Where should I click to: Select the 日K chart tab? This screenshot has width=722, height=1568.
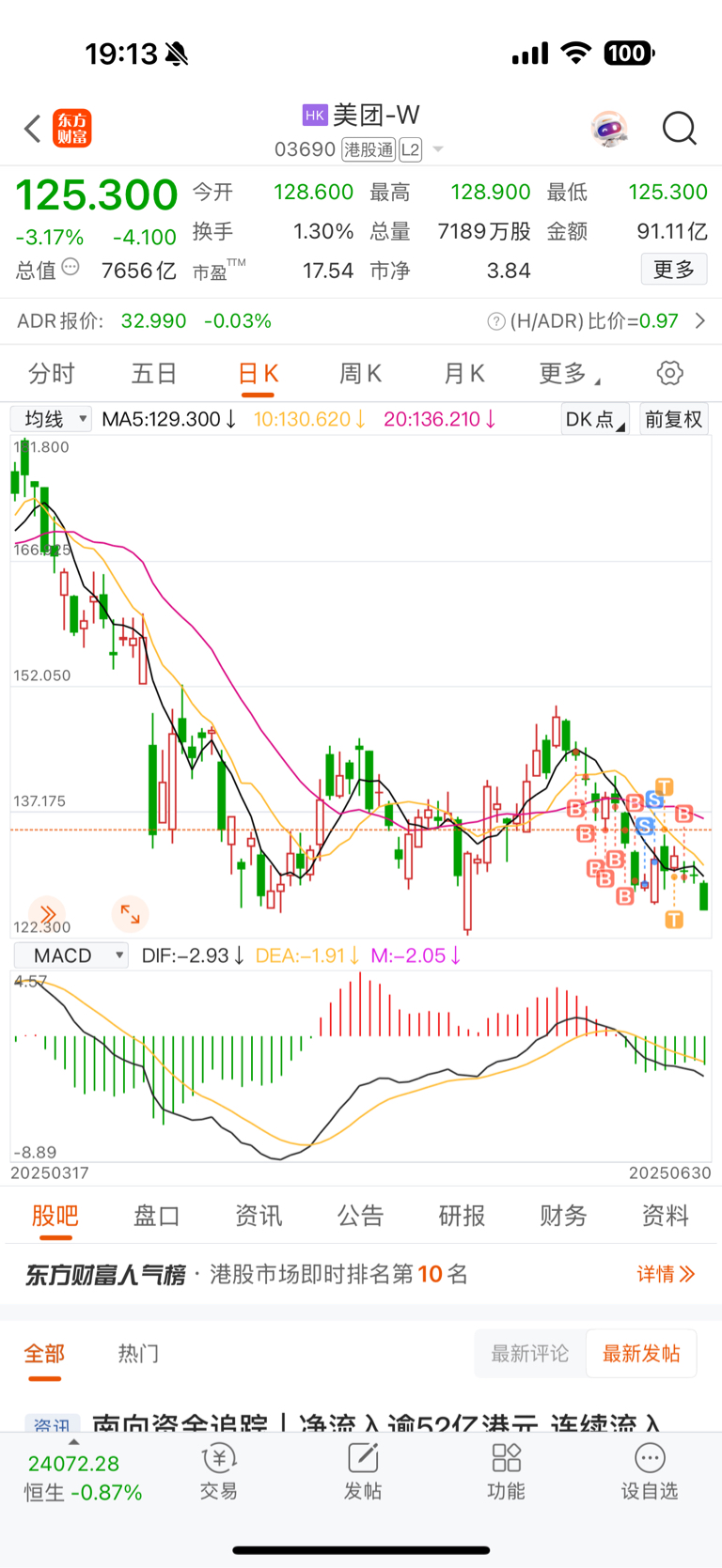coord(258,374)
